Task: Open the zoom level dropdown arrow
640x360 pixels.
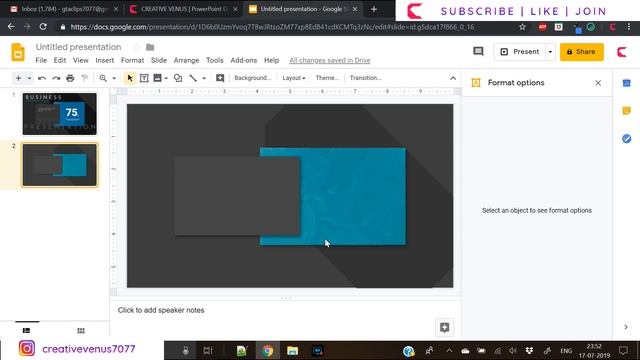Action: (114, 78)
